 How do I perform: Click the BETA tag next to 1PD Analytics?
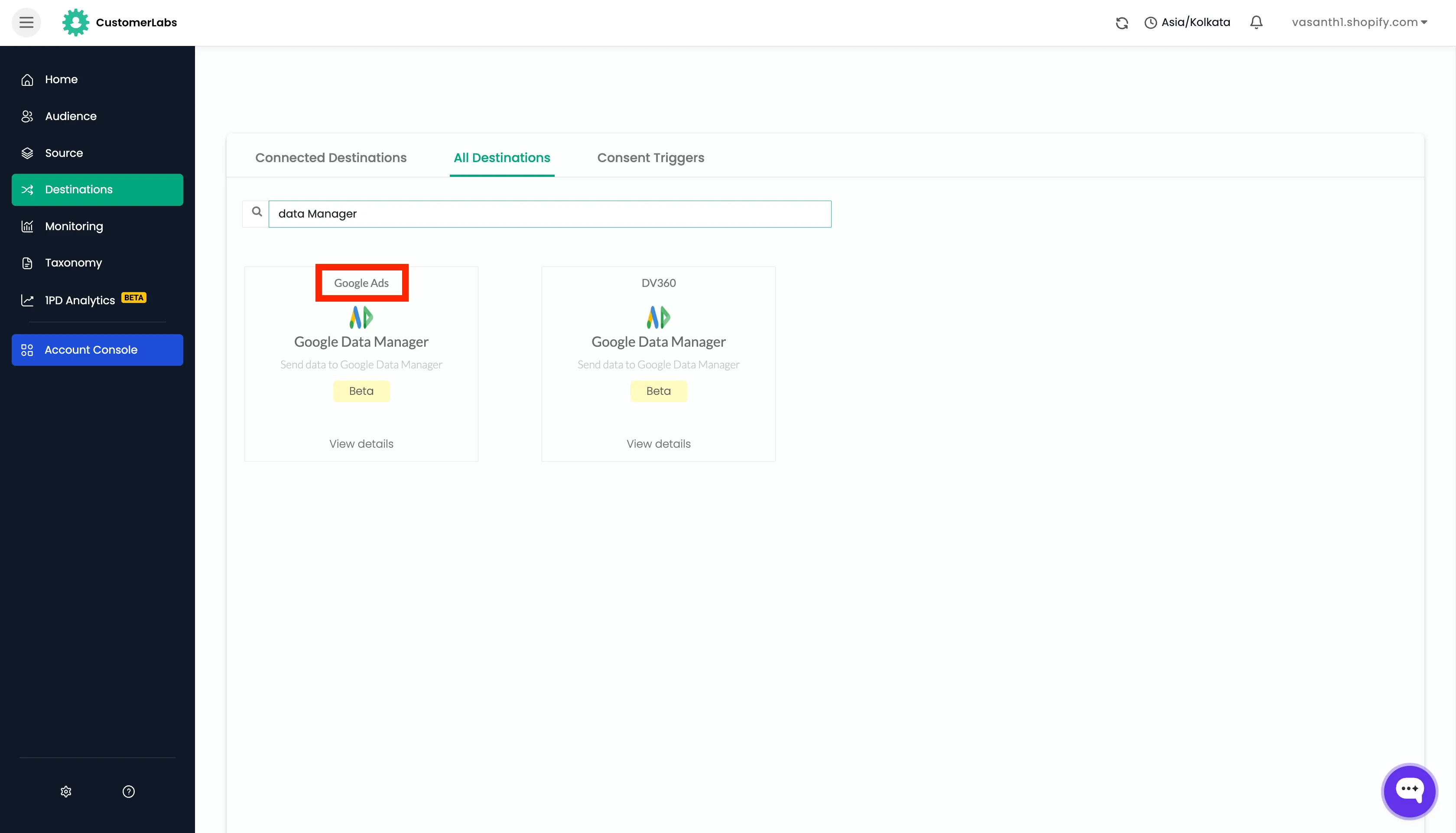(x=134, y=297)
